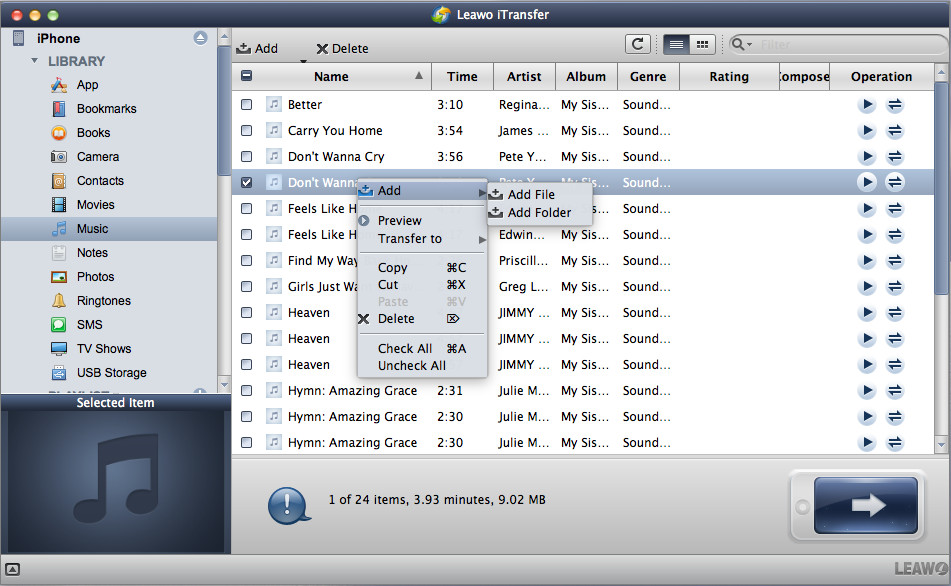Viewport: 951px width, 586px height.
Task: Collapse the LIBRARY section triangle
Action: (x=35, y=61)
